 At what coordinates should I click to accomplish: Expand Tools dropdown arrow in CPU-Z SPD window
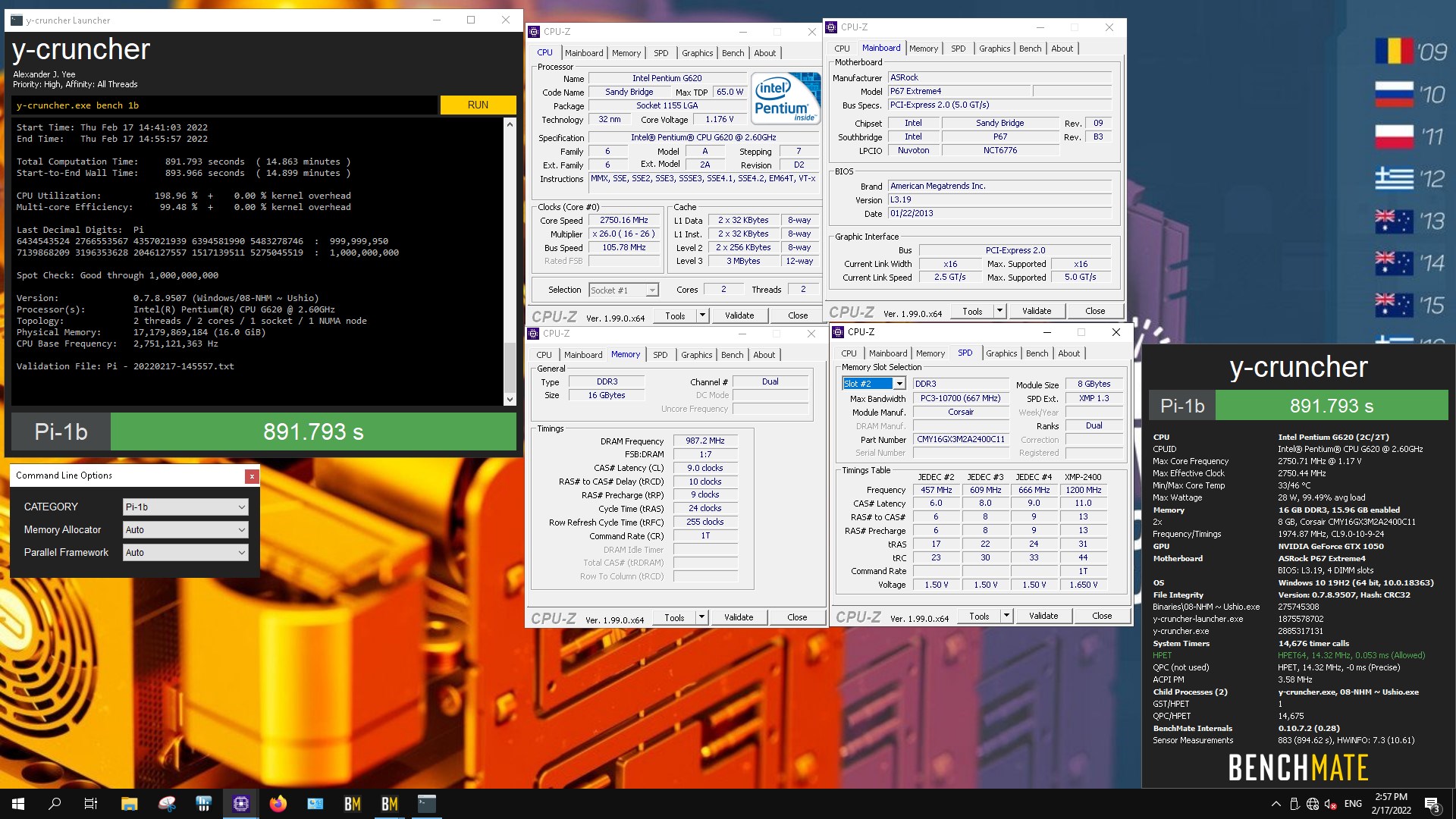[x=1006, y=616]
